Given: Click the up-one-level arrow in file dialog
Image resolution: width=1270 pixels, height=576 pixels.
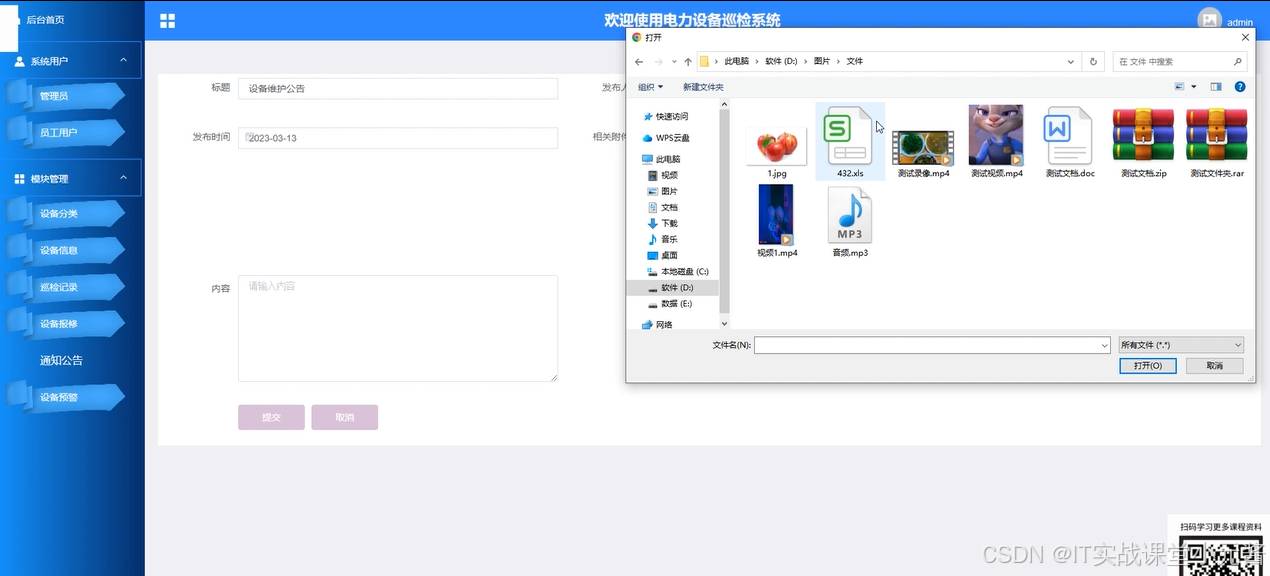Looking at the screenshot, I should tap(687, 62).
